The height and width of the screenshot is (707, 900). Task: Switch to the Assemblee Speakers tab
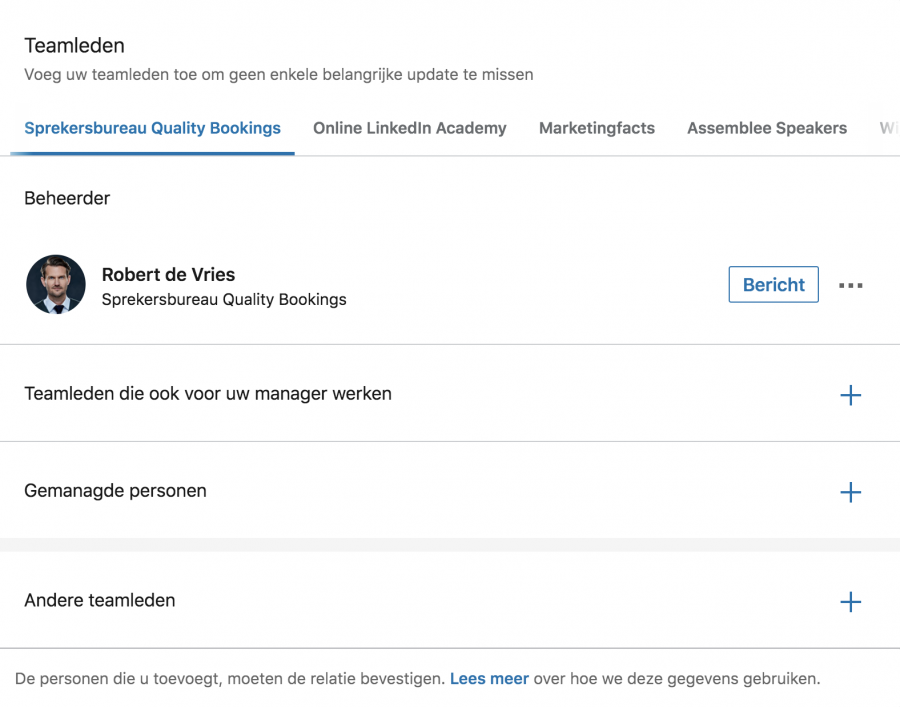point(767,128)
